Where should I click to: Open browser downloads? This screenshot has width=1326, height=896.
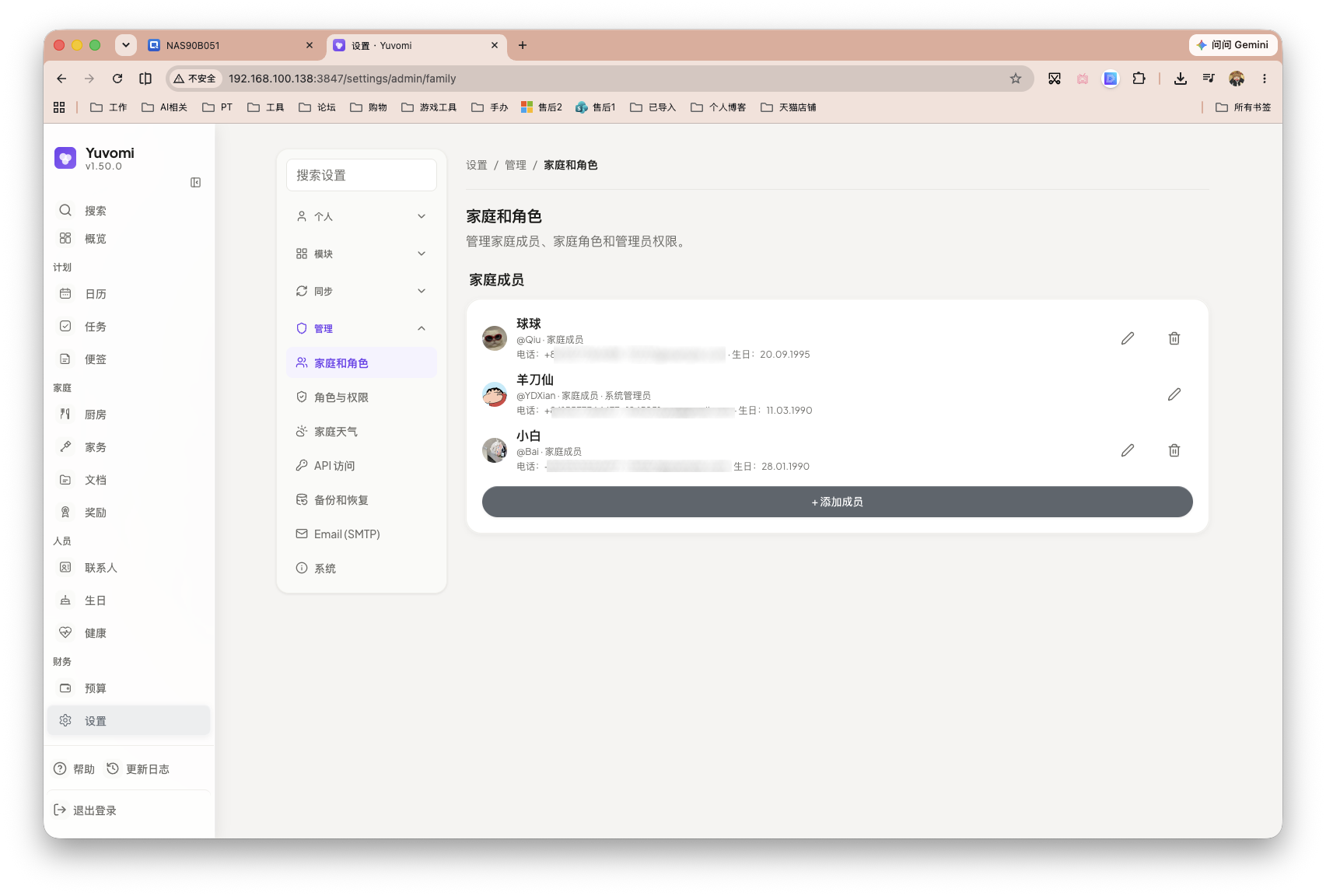1180,79
